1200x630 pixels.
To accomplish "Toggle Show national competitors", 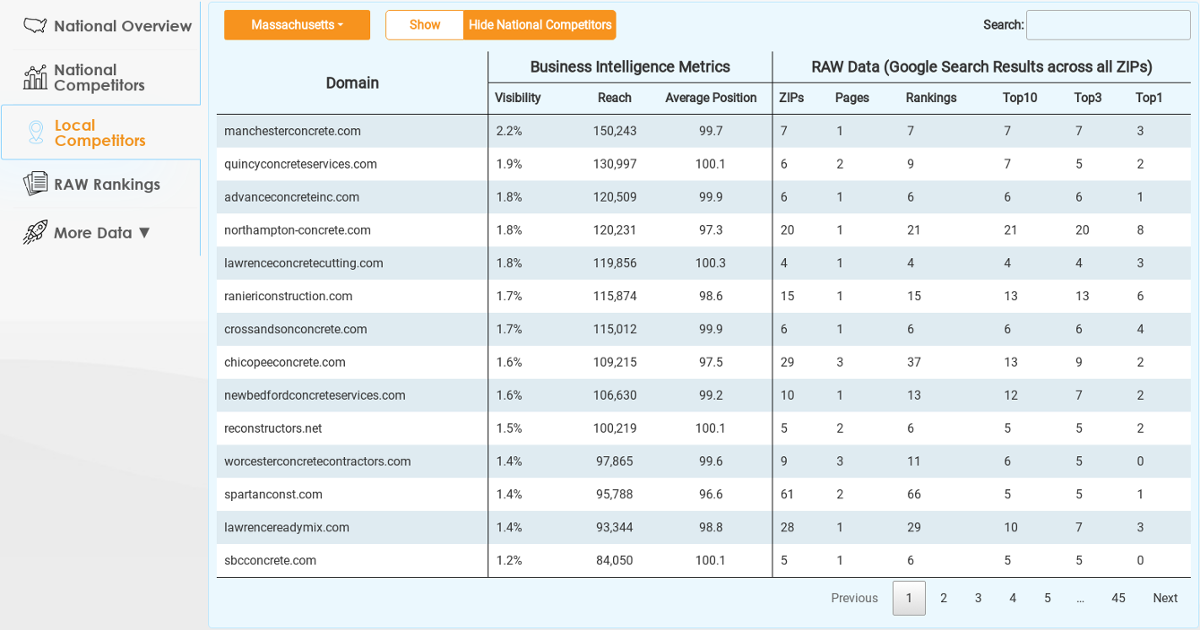I will tap(424, 25).
